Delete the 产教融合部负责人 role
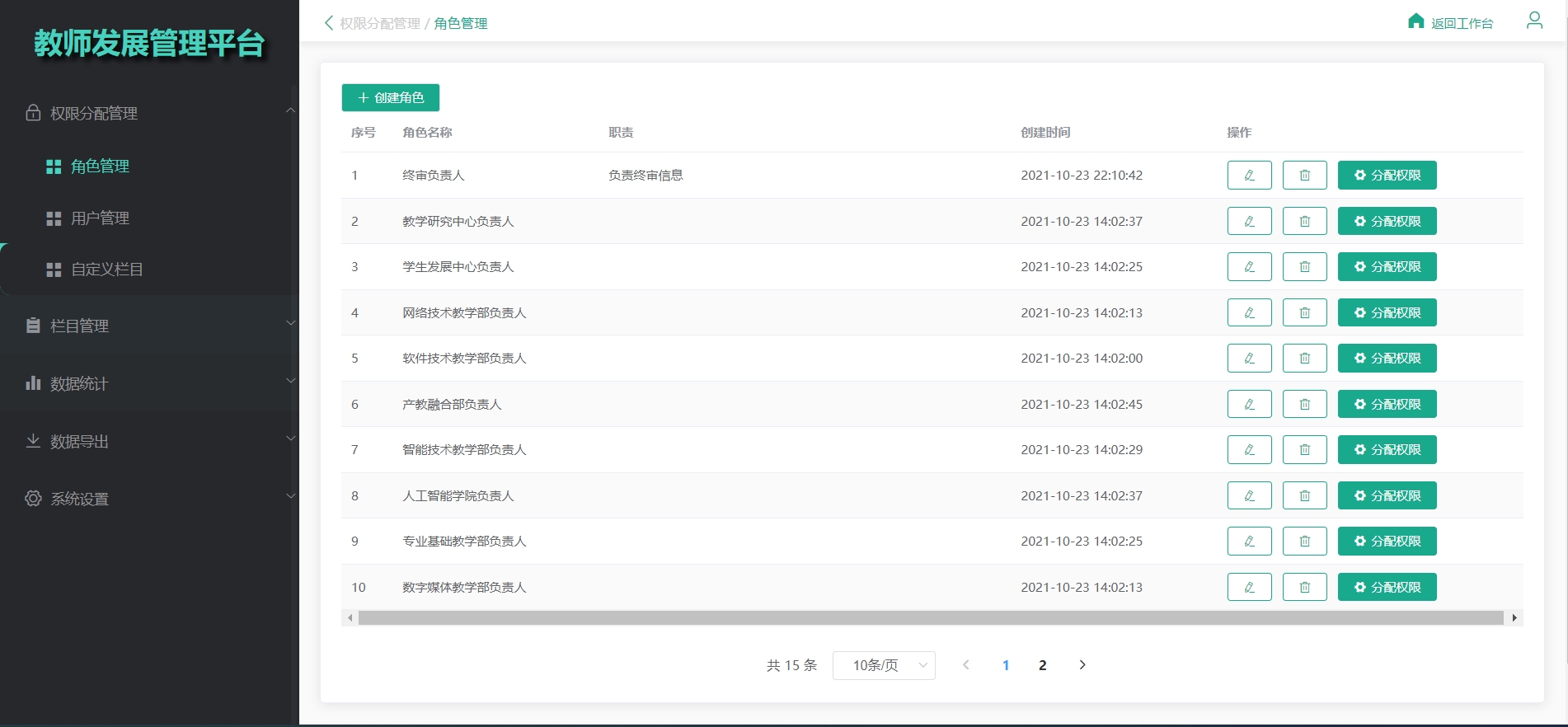The width and height of the screenshot is (1568, 727). [x=1304, y=404]
